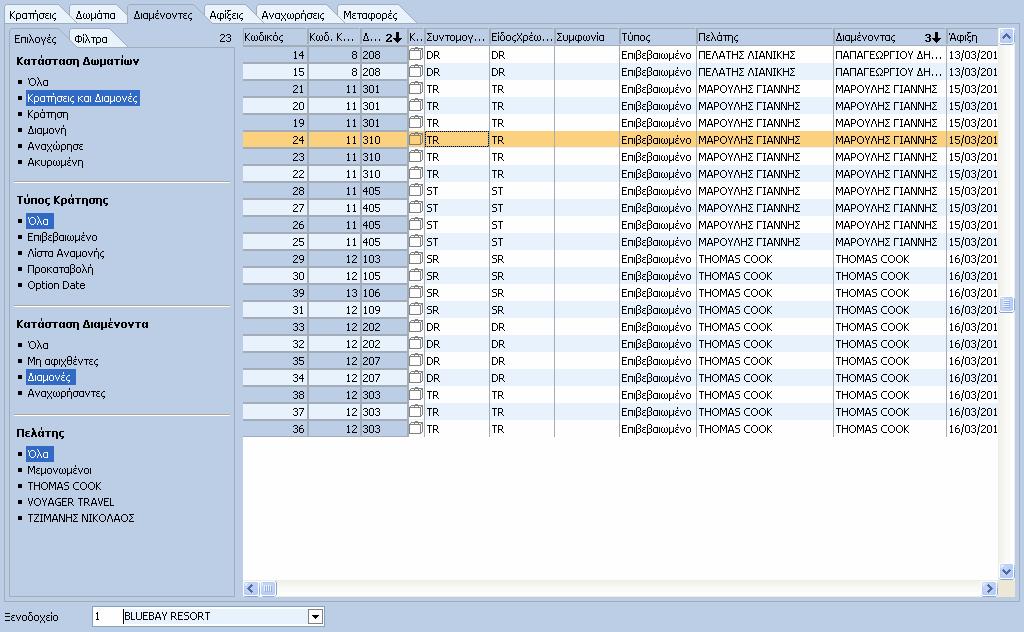
Task: Filter rooms by Αναχώρησε status
Action: click(x=55, y=146)
